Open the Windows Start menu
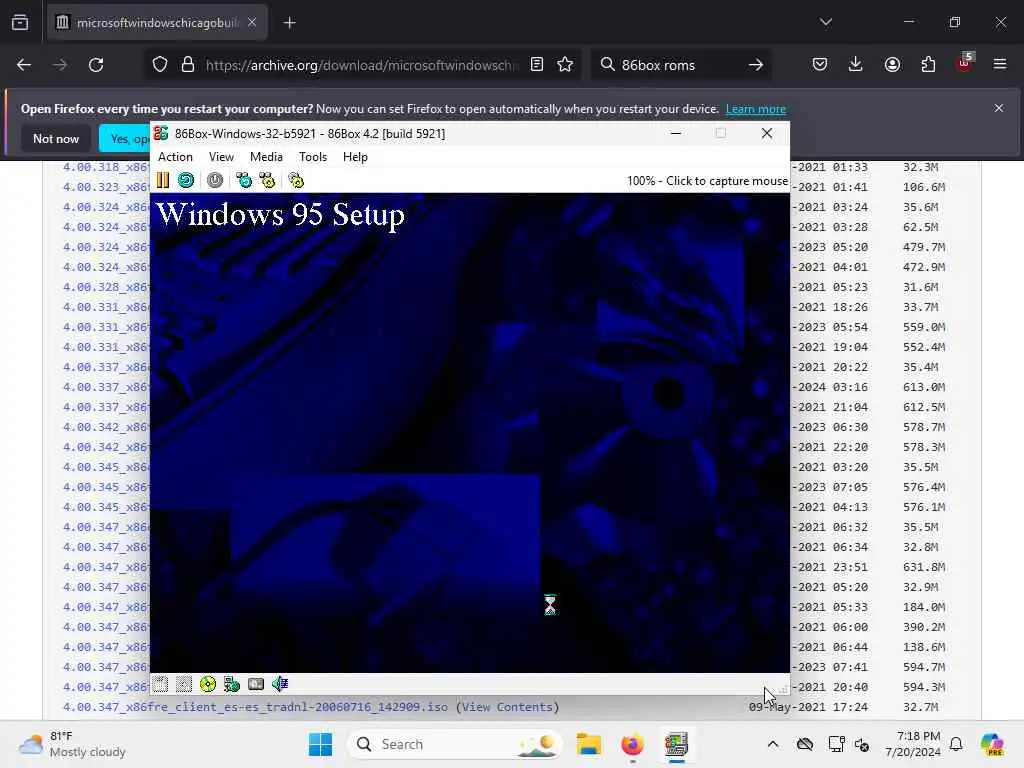 tap(320, 744)
